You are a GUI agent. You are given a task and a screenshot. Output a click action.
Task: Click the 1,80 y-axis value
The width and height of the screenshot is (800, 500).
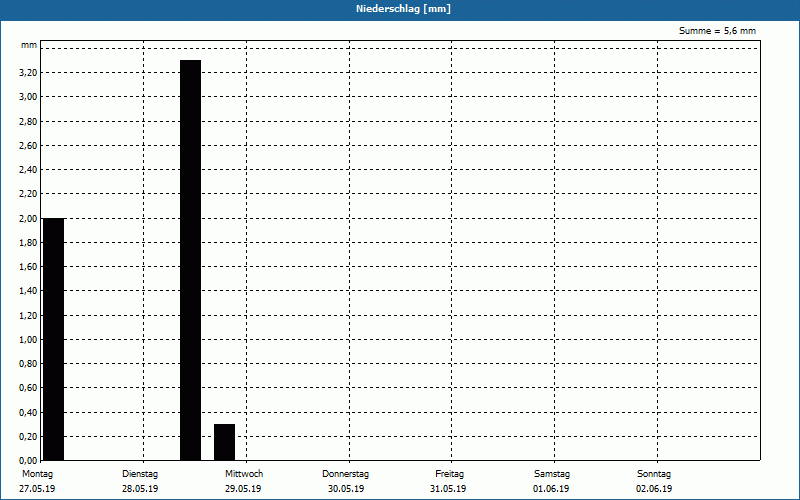(28, 243)
